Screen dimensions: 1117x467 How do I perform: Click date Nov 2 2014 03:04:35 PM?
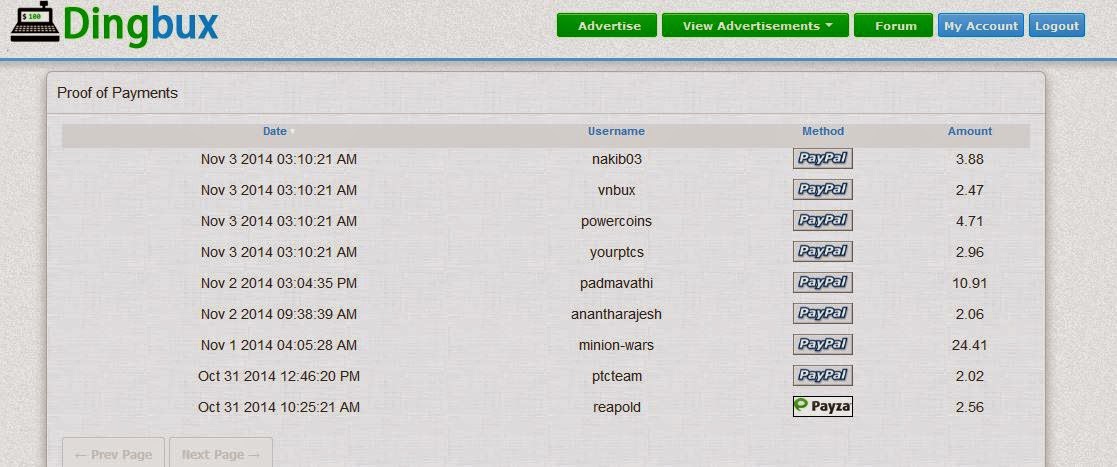click(x=279, y=283)
